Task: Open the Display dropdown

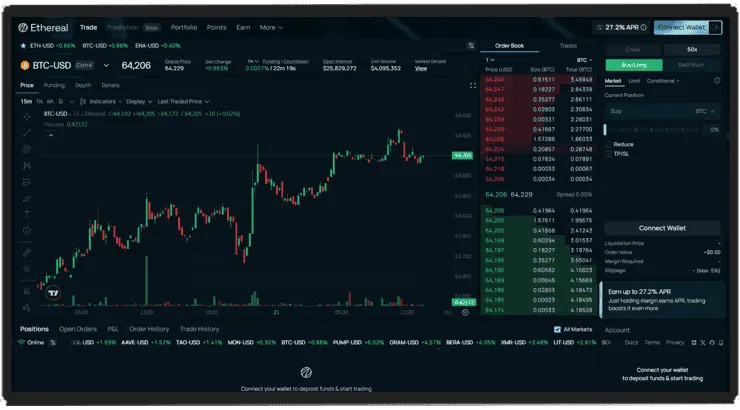Action: click(139, 101)
